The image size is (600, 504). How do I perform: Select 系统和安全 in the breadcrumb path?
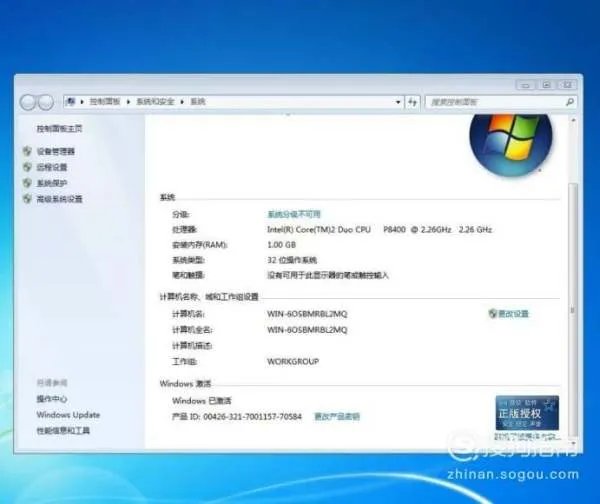155,101
